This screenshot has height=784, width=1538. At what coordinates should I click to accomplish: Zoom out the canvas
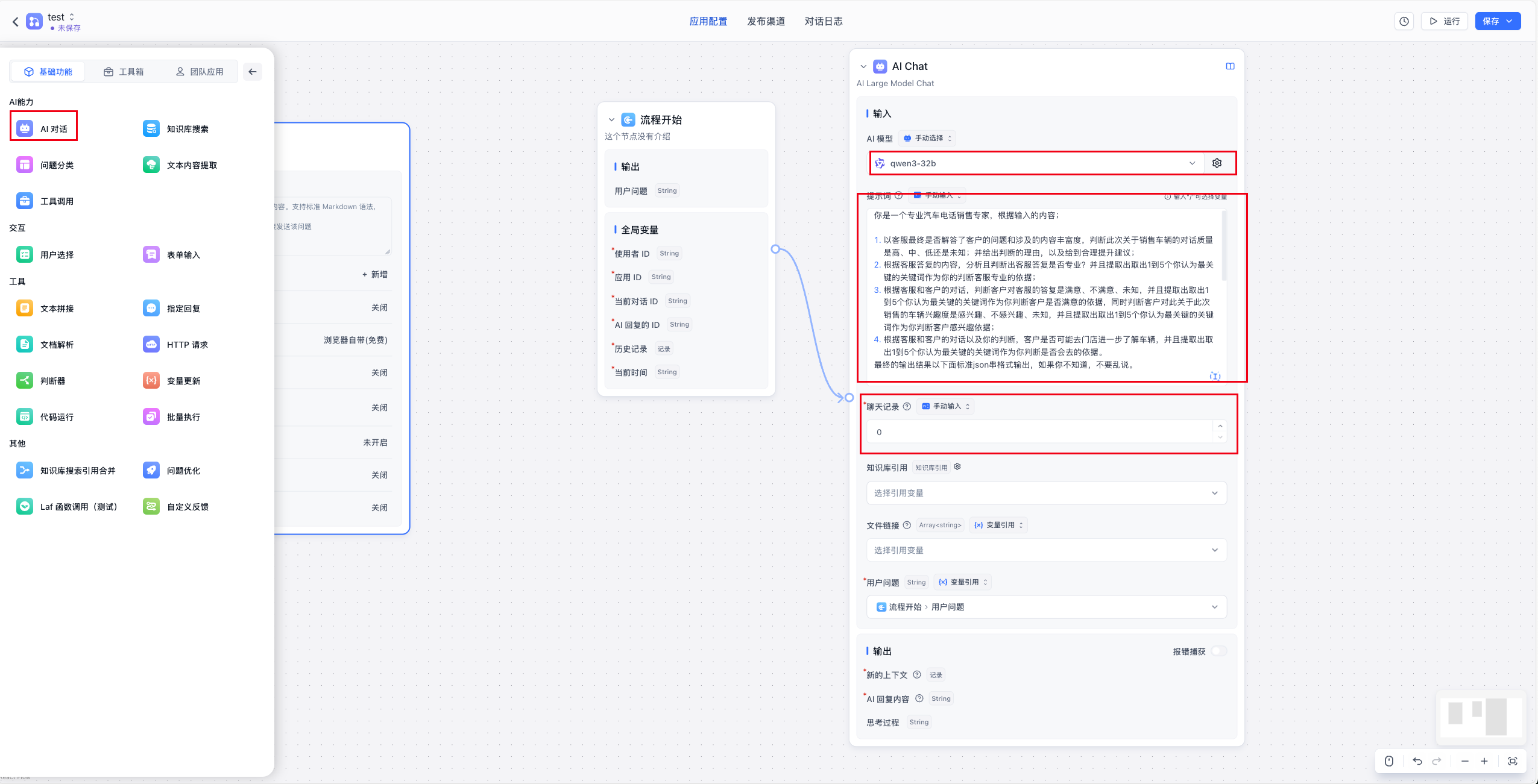(x=1464, y=760)
